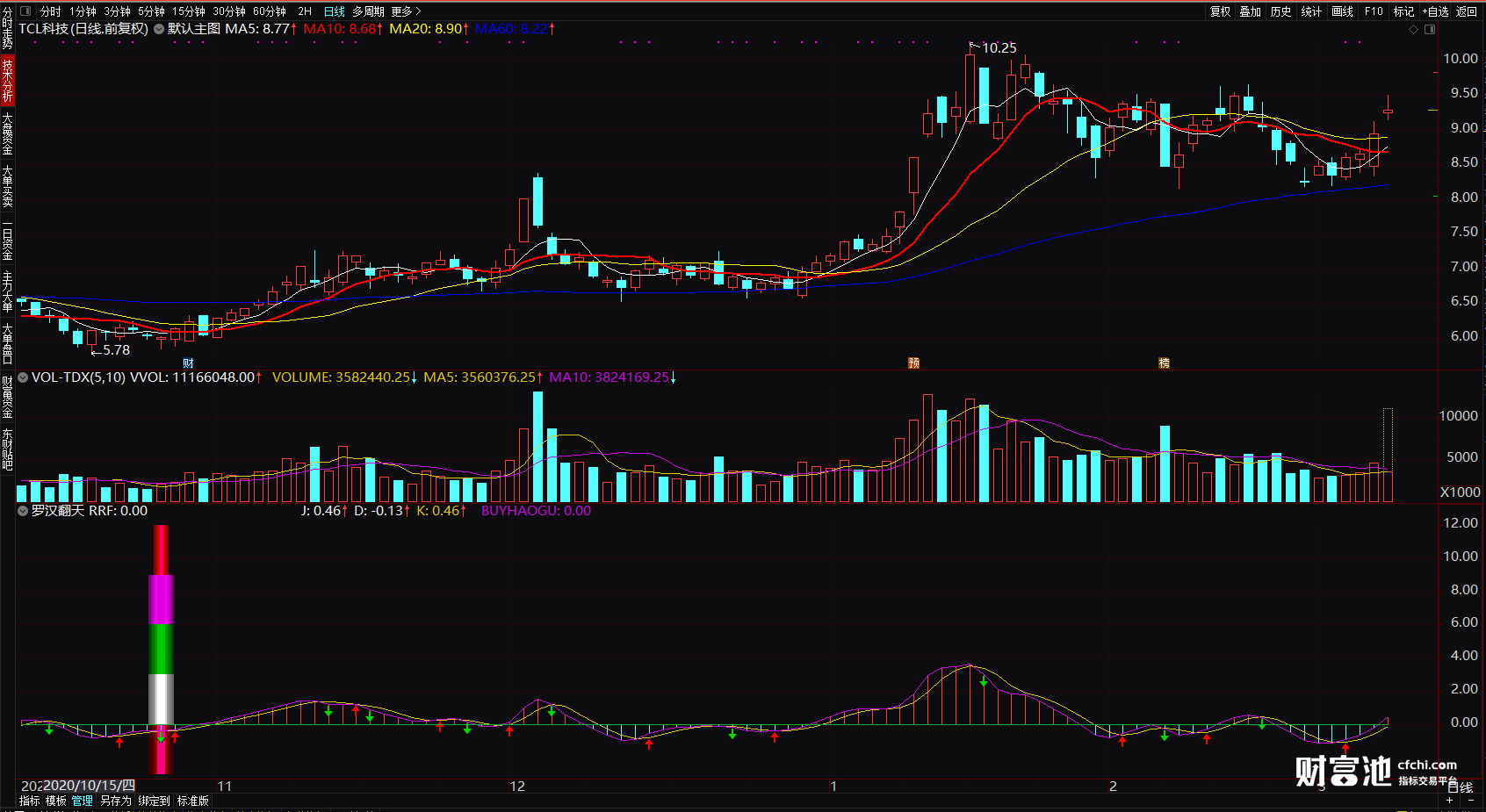This screenshot has height=812, width=1486.
Task: Open the 财富资金 sidebar tab
Action: [x=7, y=397]
